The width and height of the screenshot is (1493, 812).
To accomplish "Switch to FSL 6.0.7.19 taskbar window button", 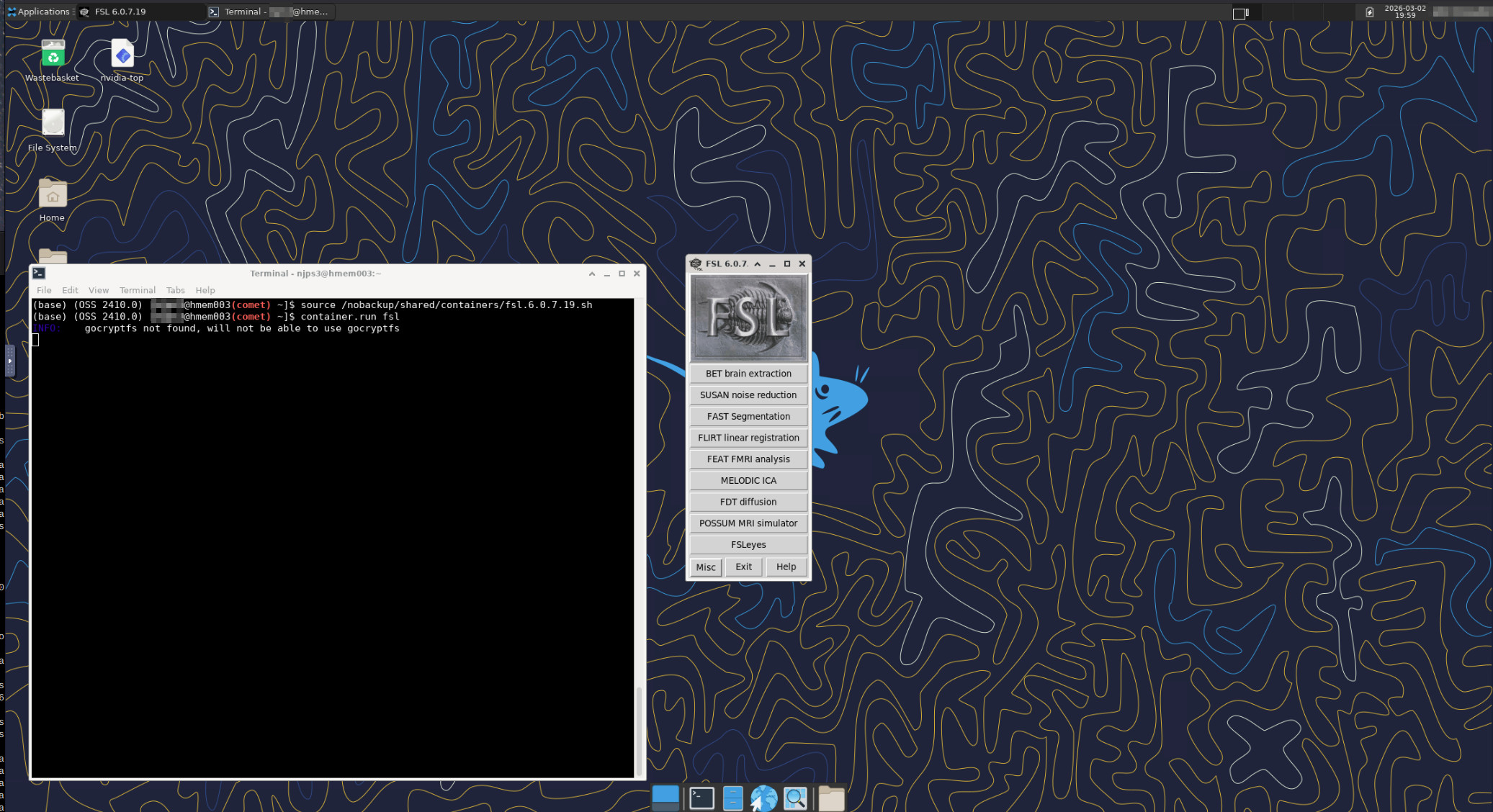I will pos(140,12).
